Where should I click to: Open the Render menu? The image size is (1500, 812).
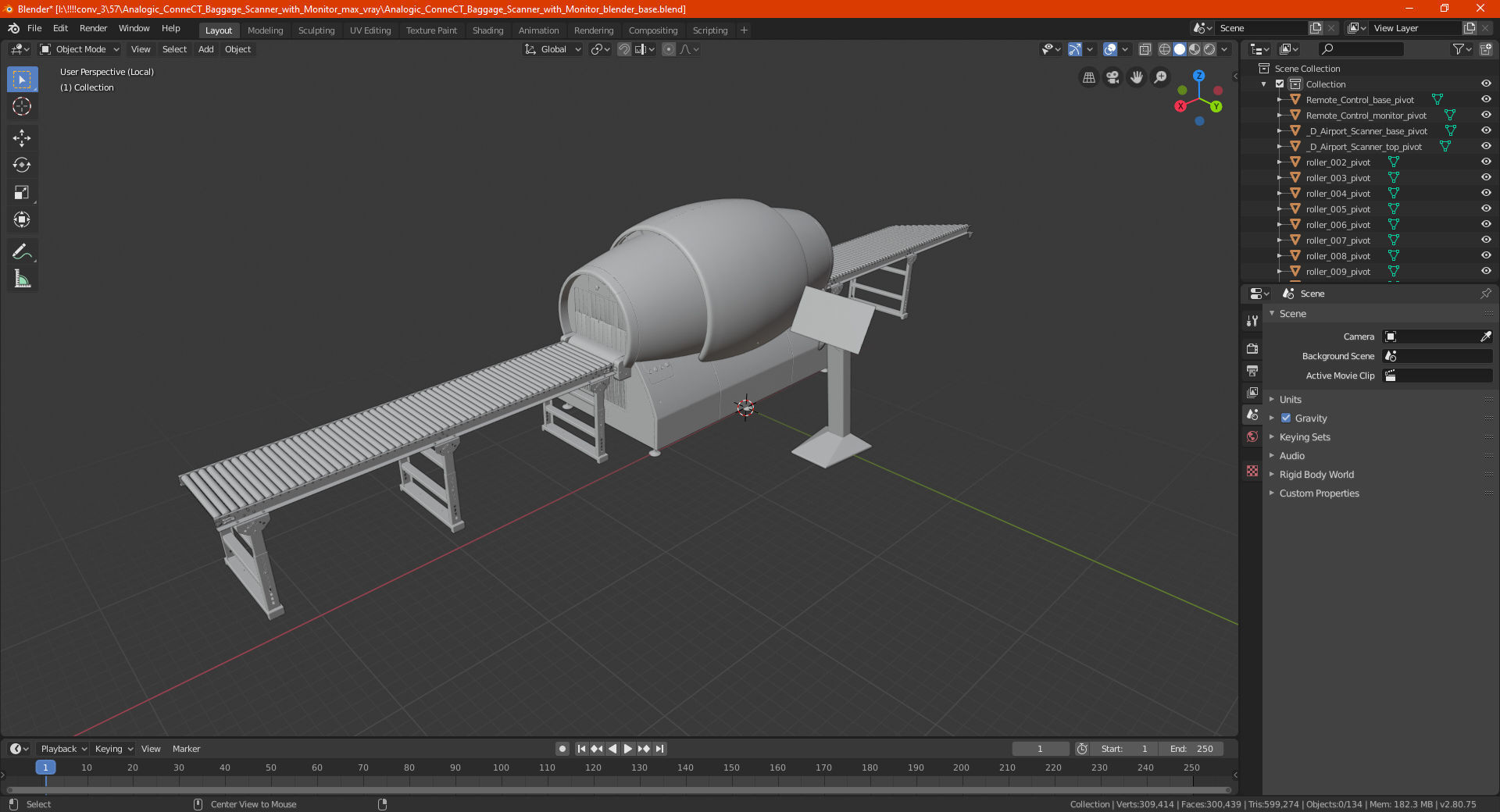(x=93, y=28)
